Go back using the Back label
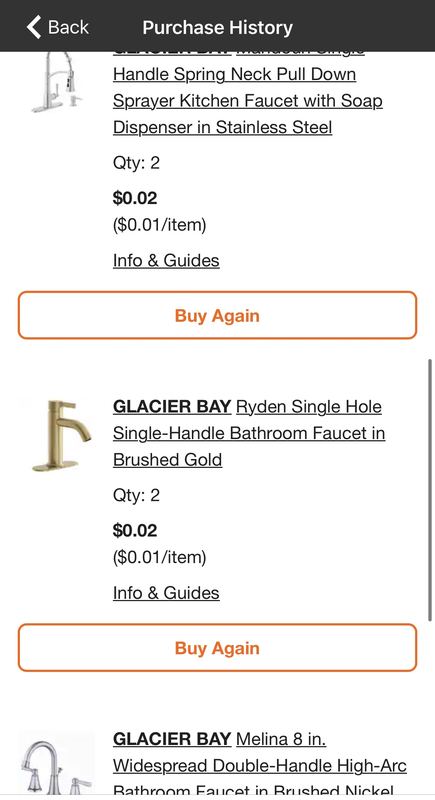The width and height of the screenshot is (435, 800). (x=68, y=27)
